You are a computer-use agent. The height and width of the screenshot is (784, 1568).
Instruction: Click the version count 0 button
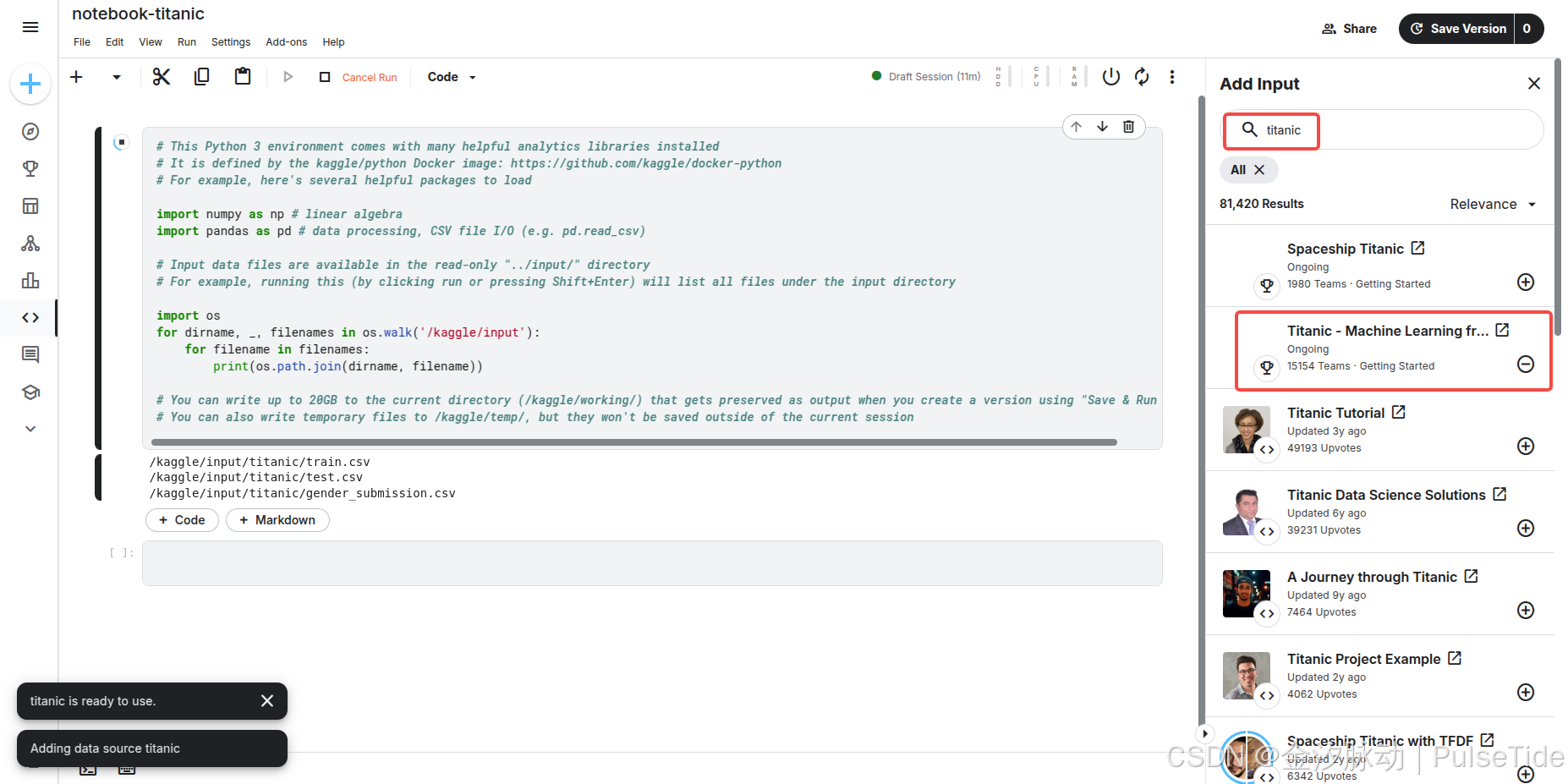(1528, 29)
